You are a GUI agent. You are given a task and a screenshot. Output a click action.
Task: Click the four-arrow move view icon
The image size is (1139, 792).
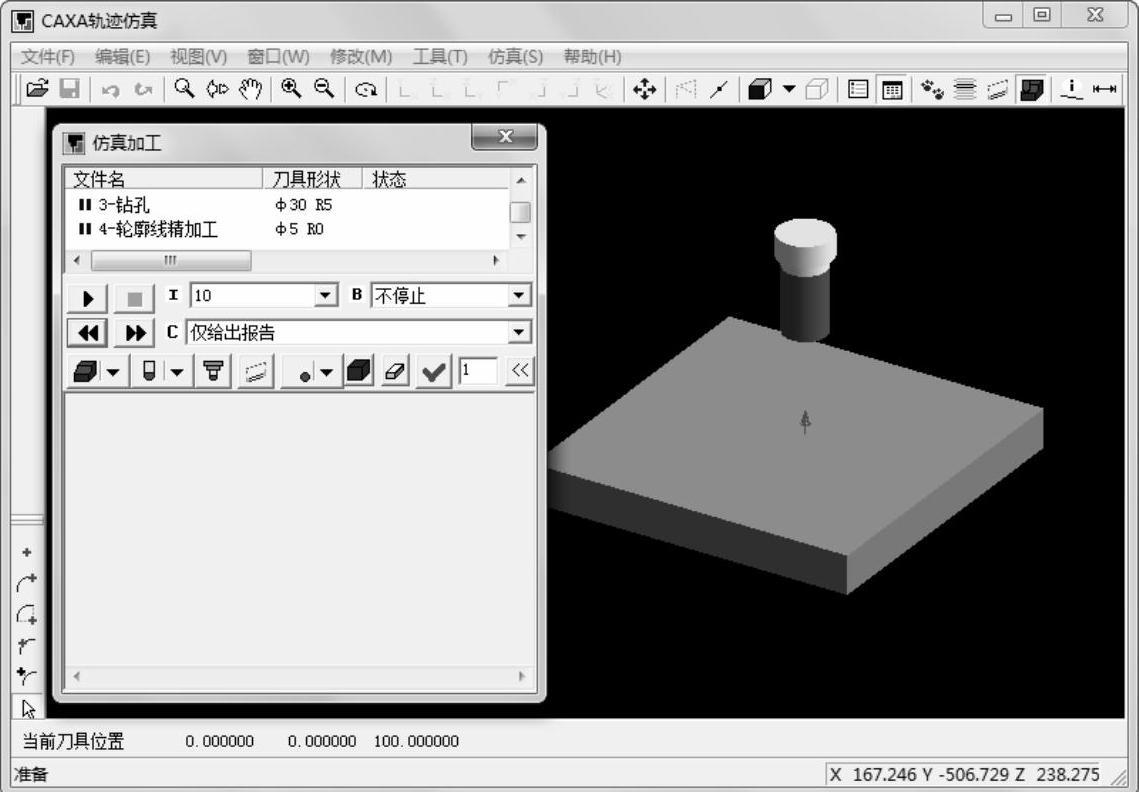[x=644, y=89]
